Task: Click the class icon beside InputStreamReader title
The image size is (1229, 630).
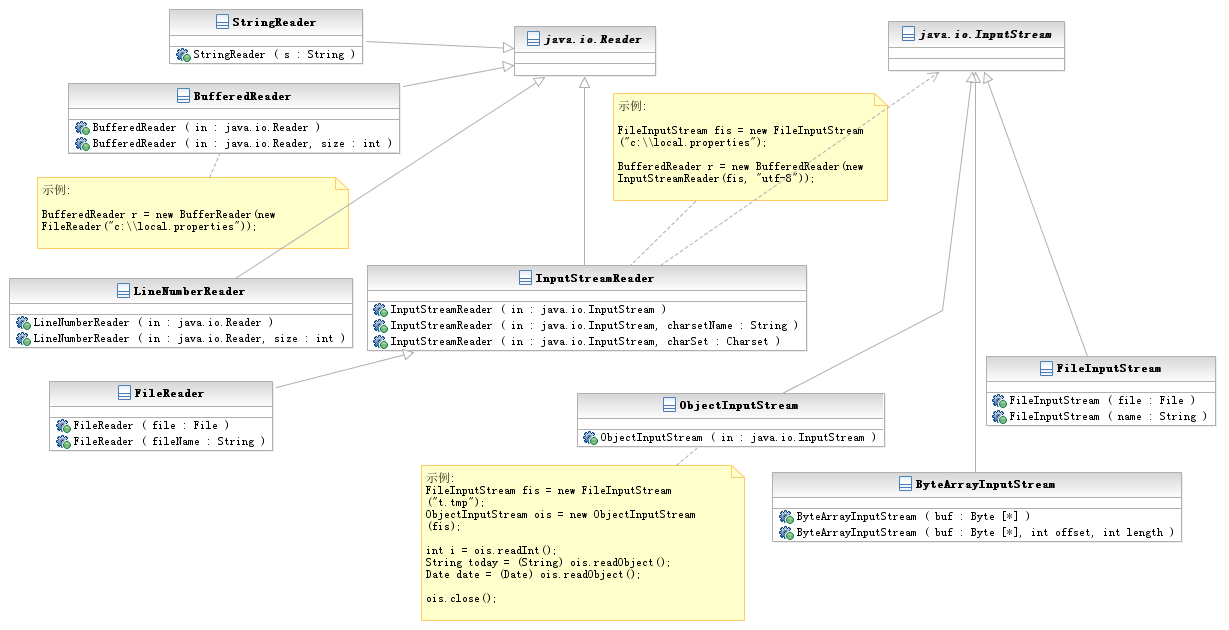Action: pyautogui.click(x=526, y=278)
